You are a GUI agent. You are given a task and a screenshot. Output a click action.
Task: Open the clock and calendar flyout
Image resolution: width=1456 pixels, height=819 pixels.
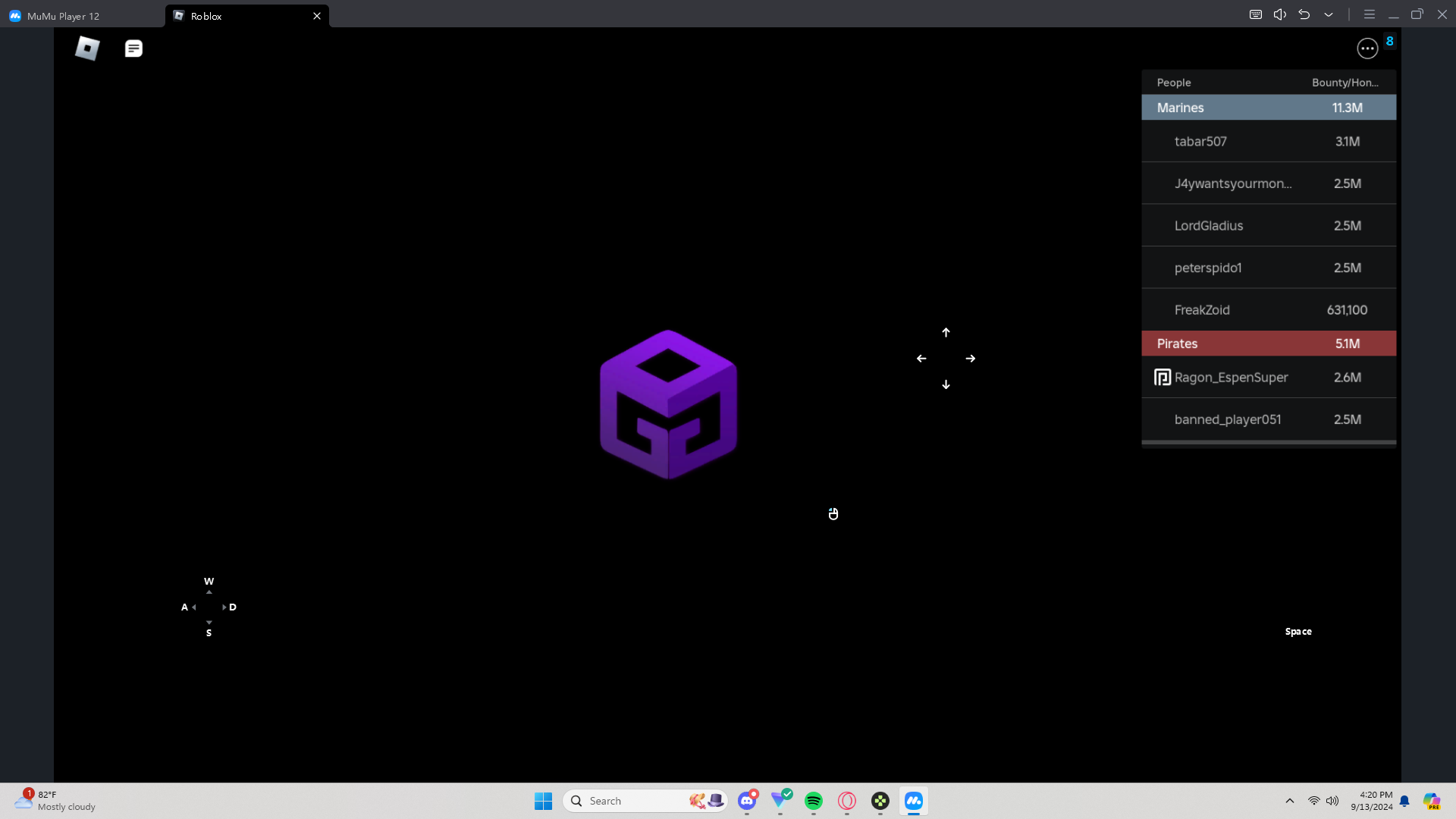[1371, 801]
